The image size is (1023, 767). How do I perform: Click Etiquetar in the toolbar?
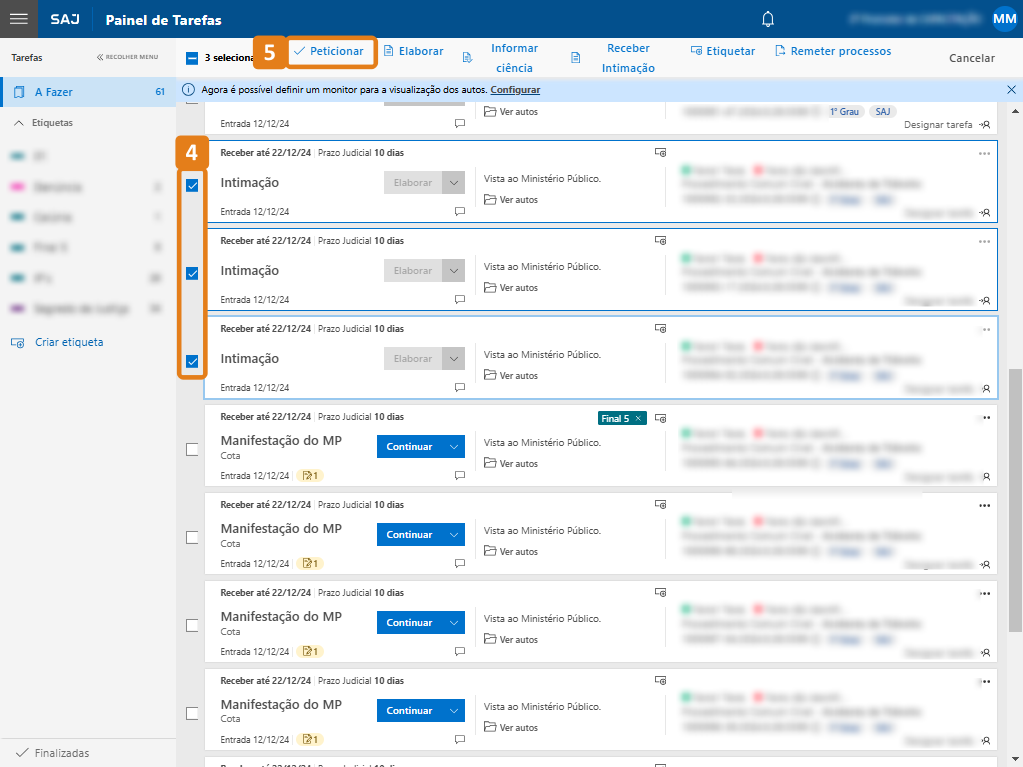(x=723, y=51)
